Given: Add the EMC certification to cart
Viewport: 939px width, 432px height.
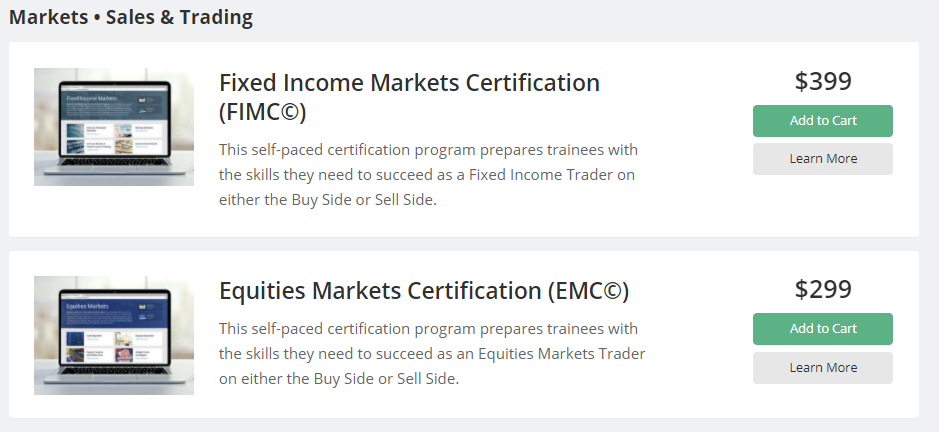Looking at the screenshot, I should 822,329.
